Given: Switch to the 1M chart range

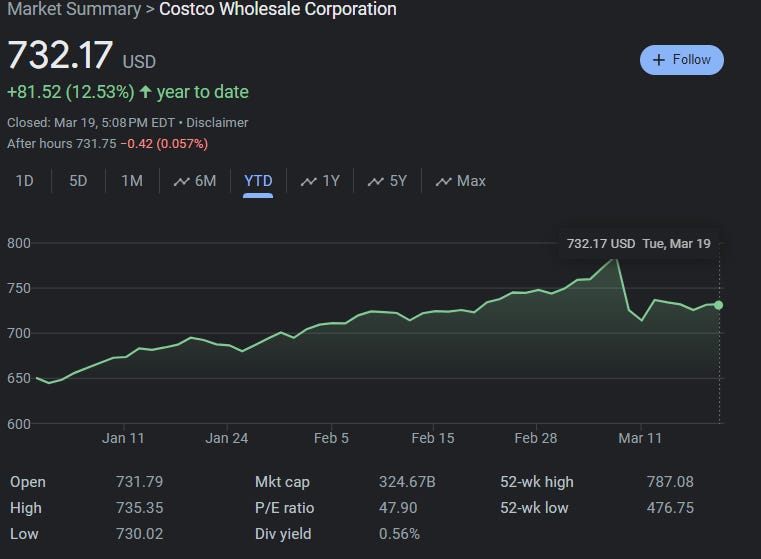Looking at the screenshot, I should pyautogui.click(x=132, y=181).
